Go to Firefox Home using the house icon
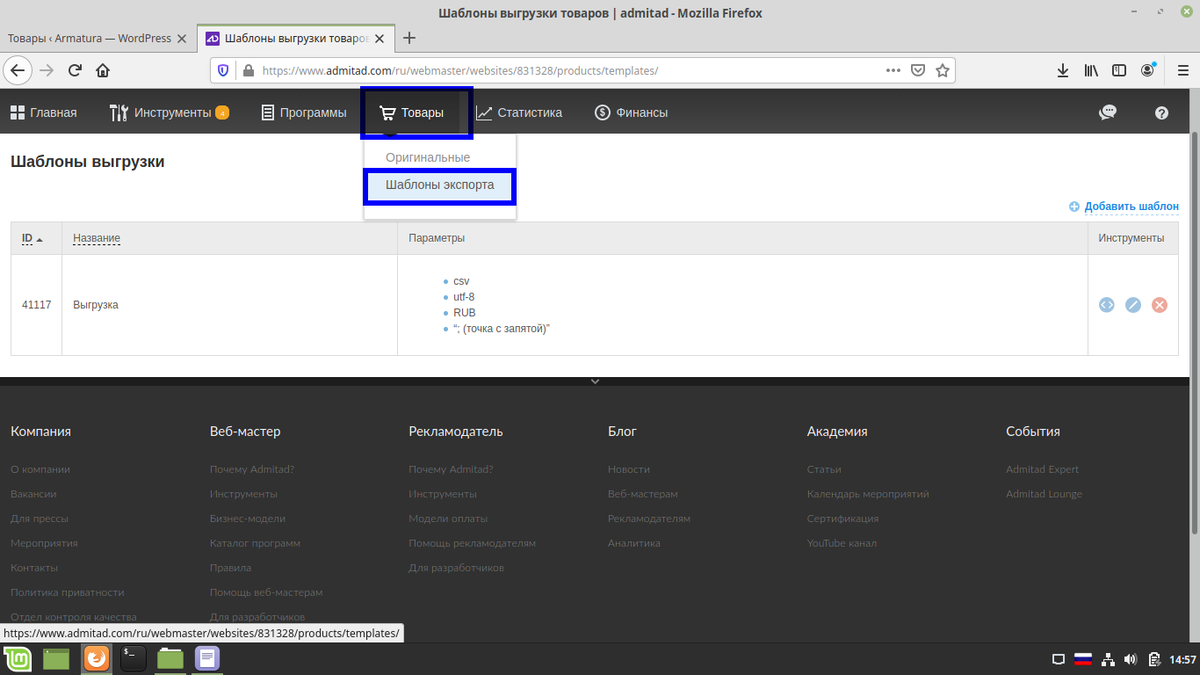The image size is (1200, 675). [x=102, y=70]
